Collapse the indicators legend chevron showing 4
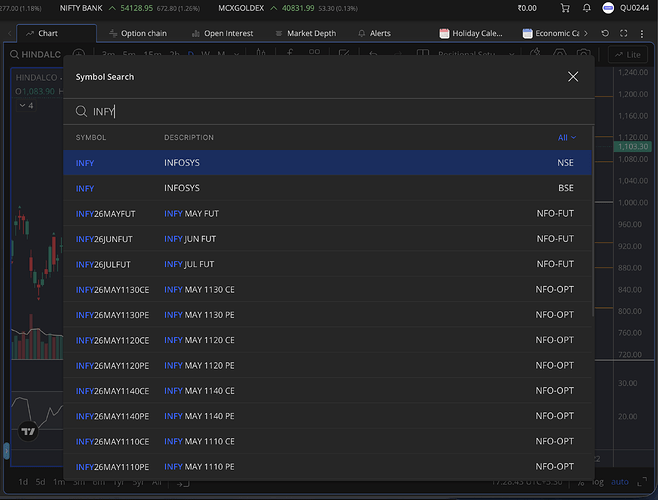The height and width of the screenshot is (500, 658). [26, 105]
